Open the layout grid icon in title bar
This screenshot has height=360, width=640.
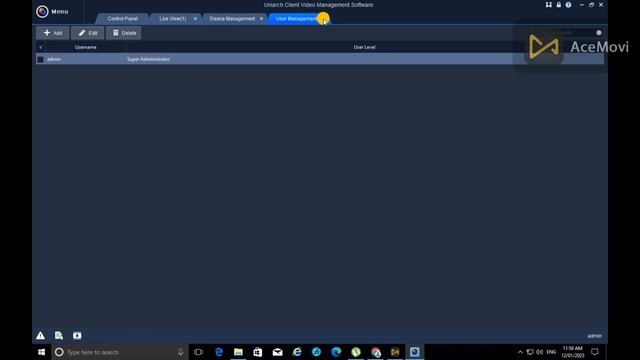(549, 5)
